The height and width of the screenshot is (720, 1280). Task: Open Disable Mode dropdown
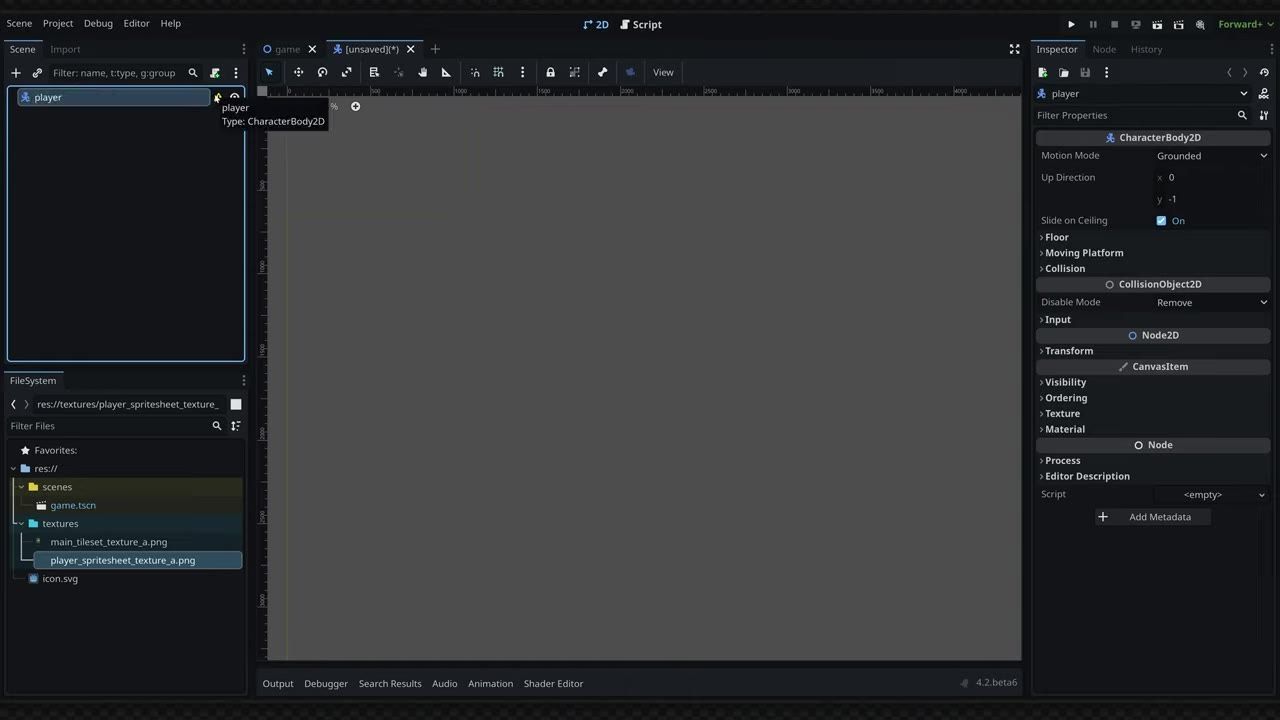tap(1212, 302)
